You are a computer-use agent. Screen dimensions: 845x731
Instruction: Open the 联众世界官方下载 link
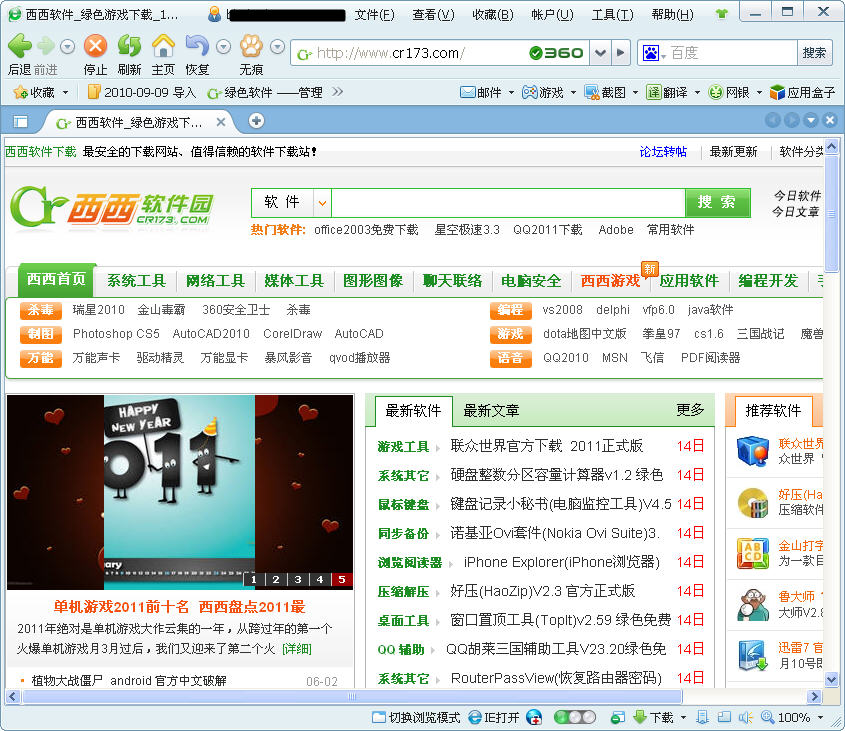tap(546, 446)
